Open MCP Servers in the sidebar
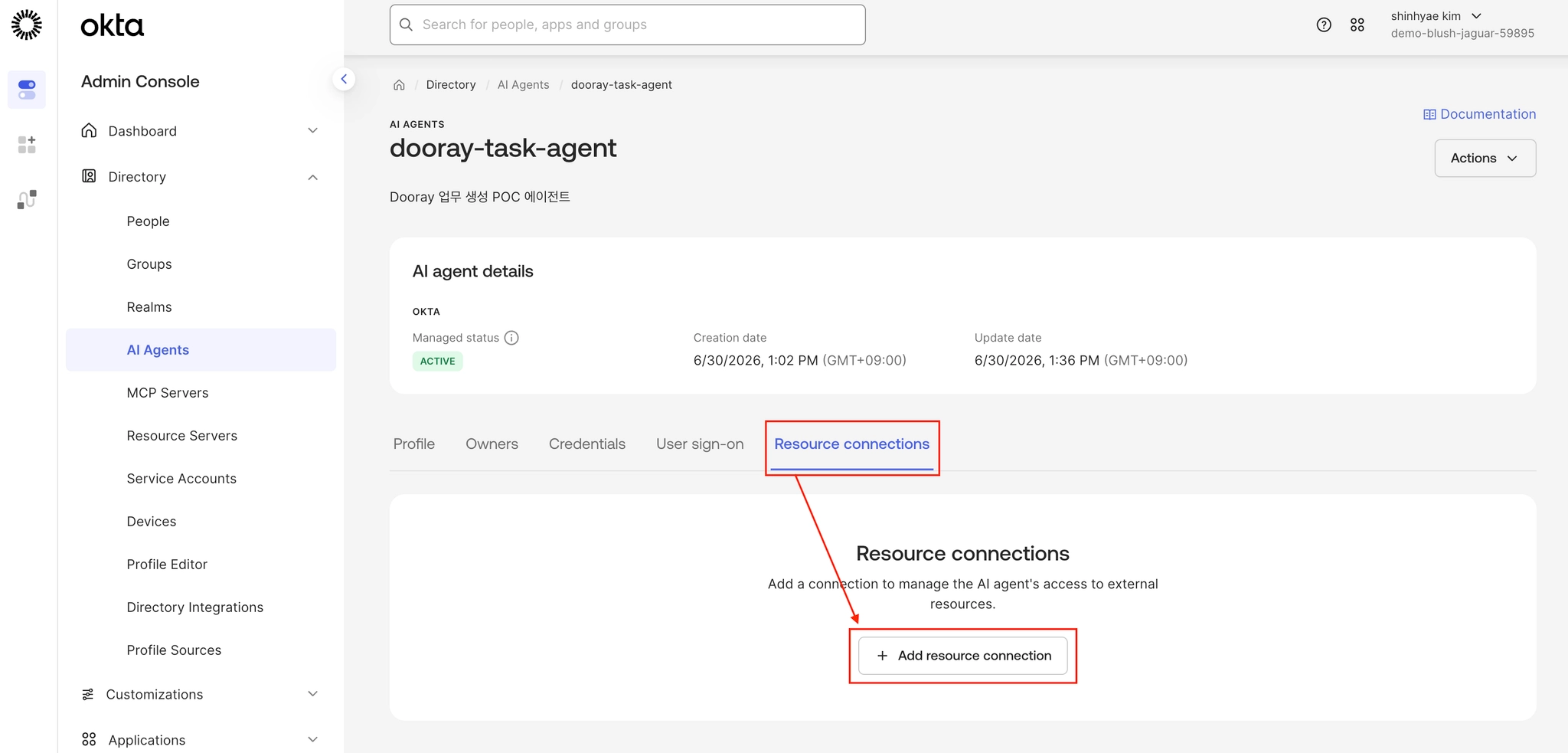 201,393
